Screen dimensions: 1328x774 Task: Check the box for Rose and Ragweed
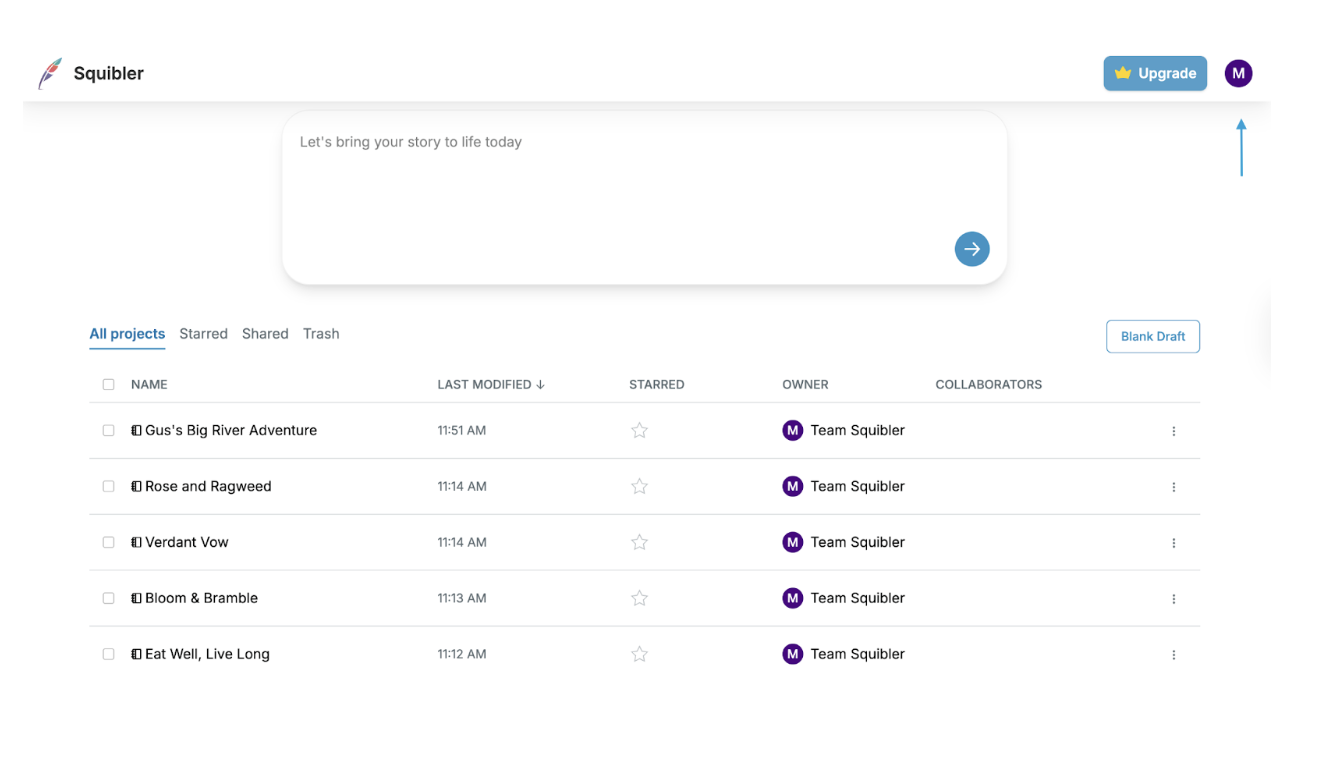[108, 487]
